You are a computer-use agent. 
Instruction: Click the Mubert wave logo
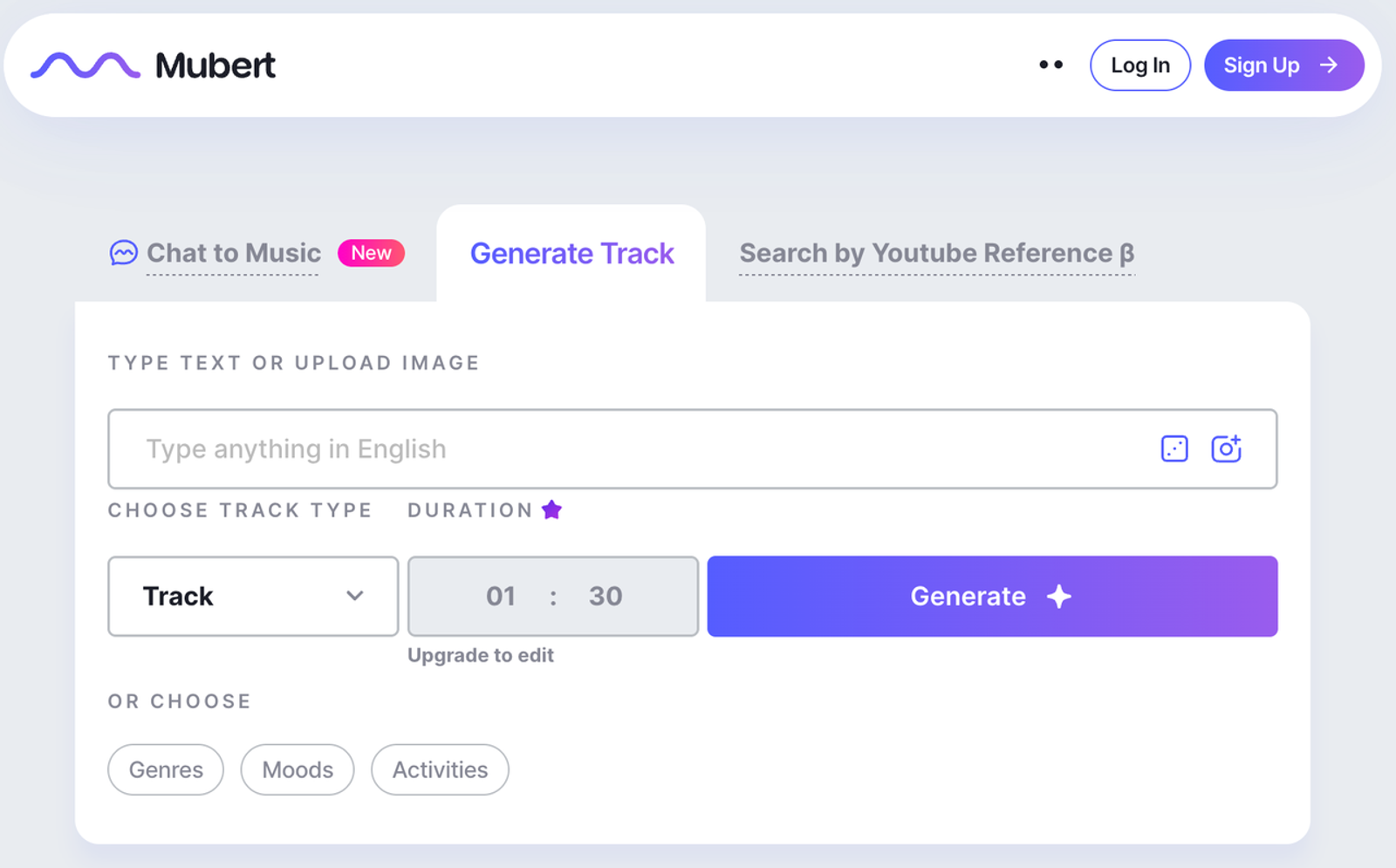86,65
